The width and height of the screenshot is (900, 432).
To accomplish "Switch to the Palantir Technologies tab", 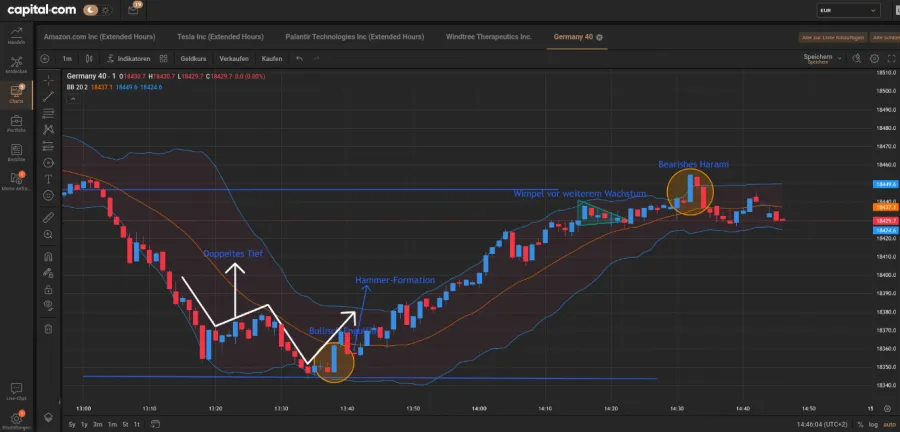I will (346, 36).
